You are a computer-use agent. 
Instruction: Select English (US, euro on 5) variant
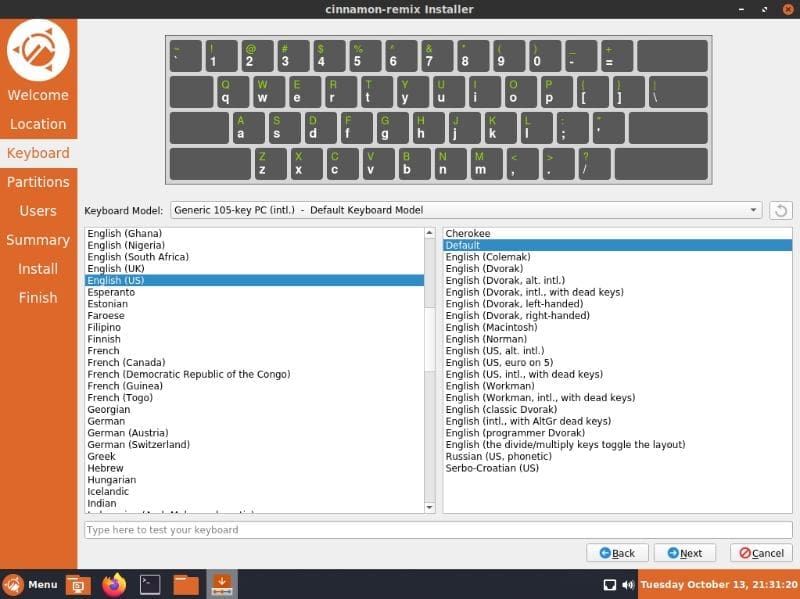click(617, 363)
